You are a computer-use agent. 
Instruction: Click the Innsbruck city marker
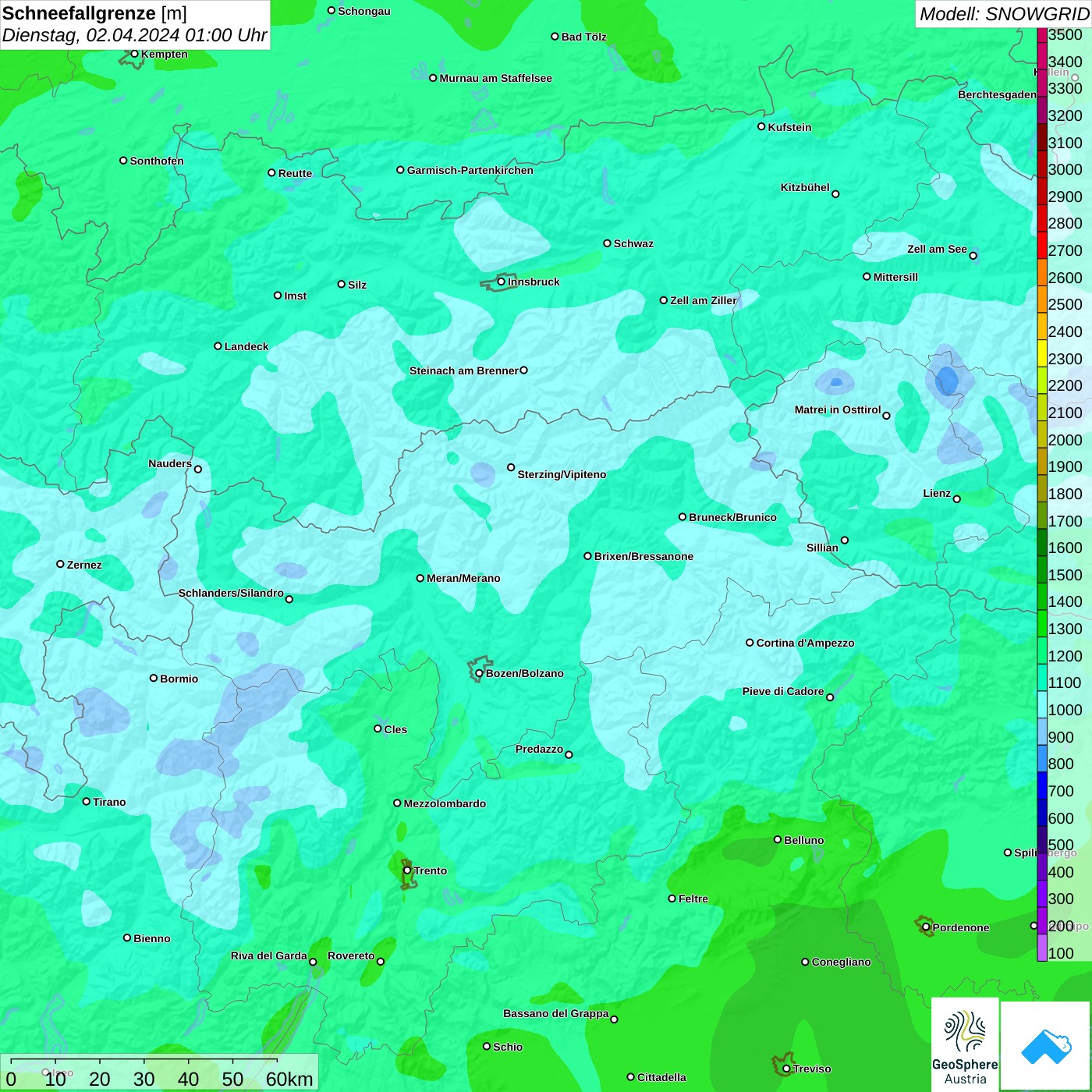click(502, 282)
